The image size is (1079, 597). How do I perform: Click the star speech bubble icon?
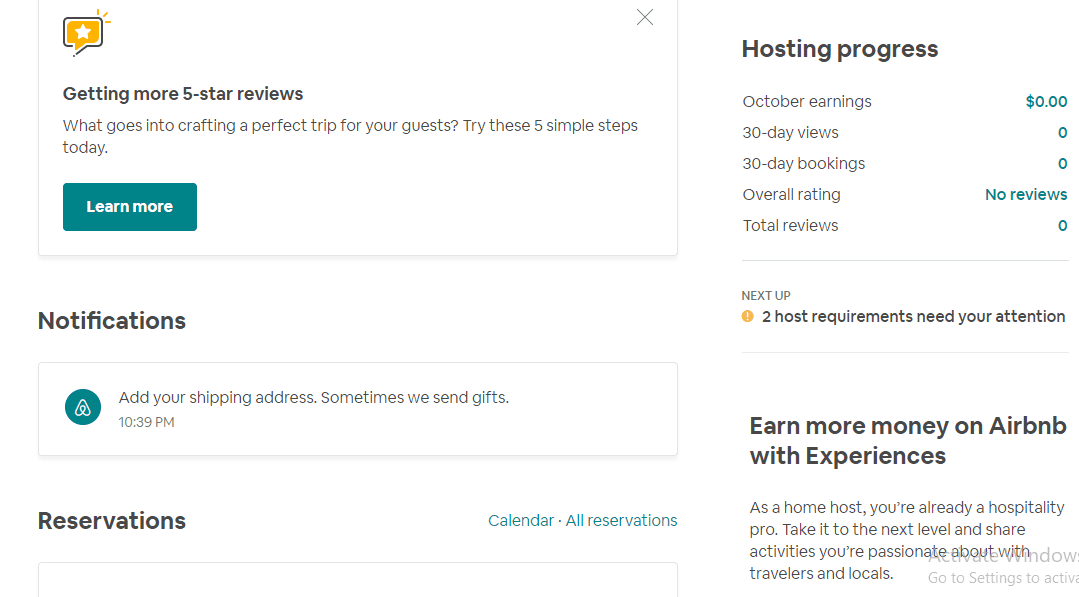86,33
